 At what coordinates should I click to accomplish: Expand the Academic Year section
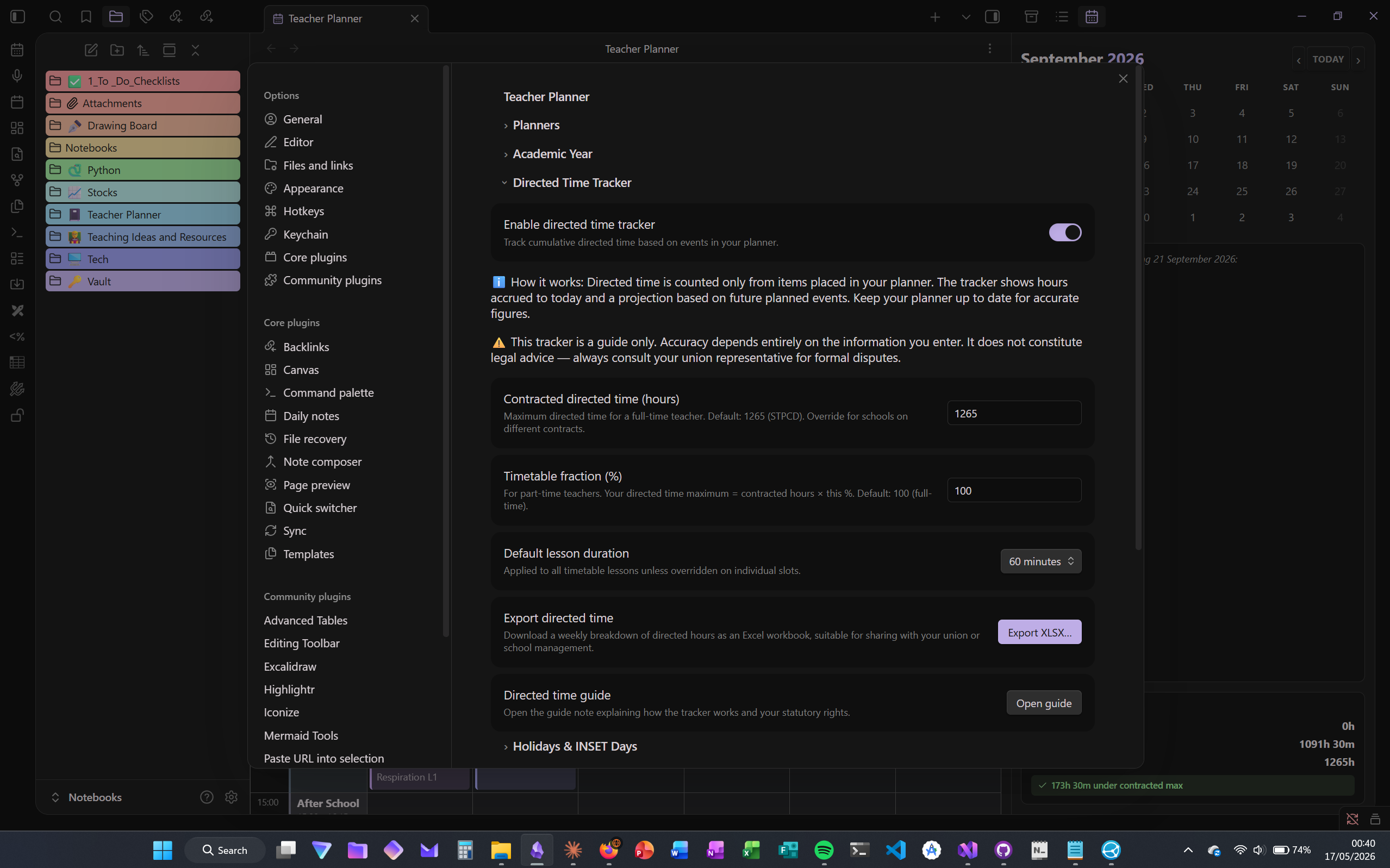552,154
